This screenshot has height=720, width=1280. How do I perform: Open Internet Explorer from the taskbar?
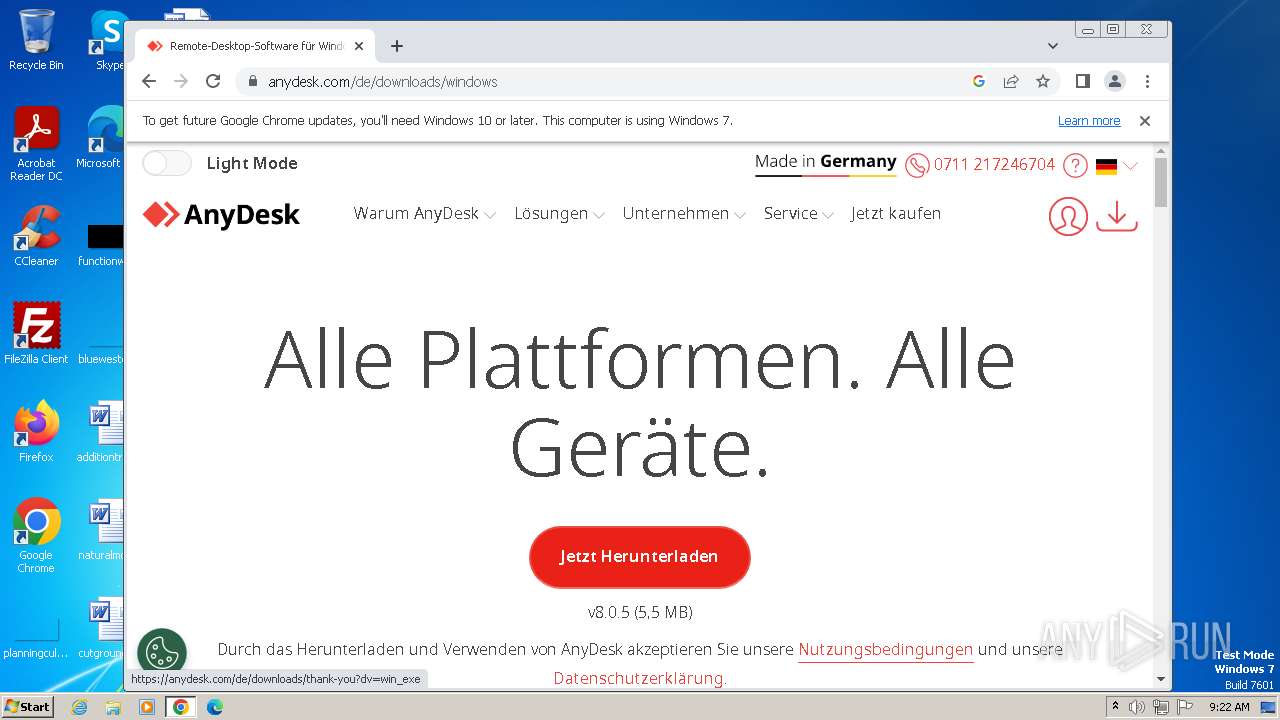[x=79, y=707]
